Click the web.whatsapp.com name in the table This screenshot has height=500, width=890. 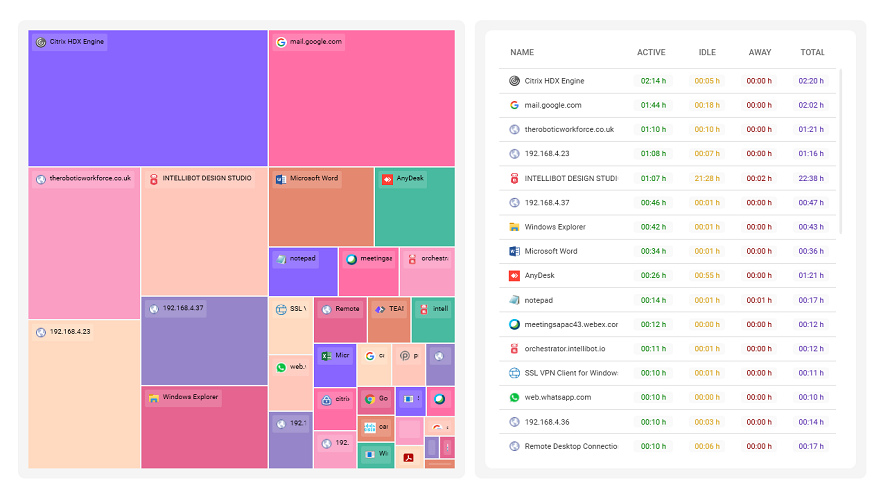tap(557, 397)
